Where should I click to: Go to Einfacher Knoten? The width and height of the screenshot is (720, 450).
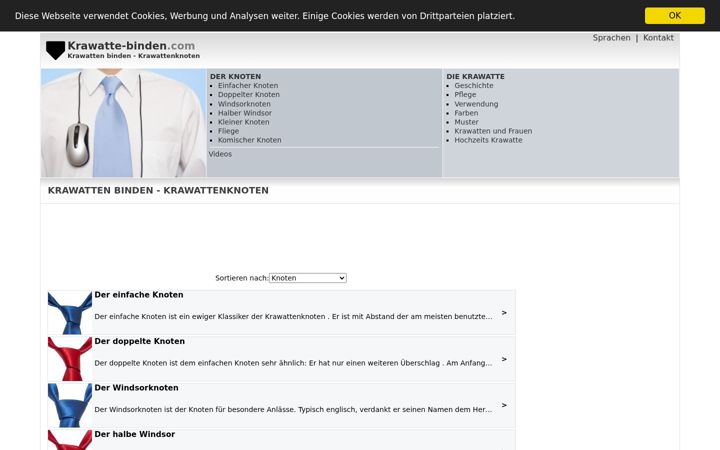[248, 85]
